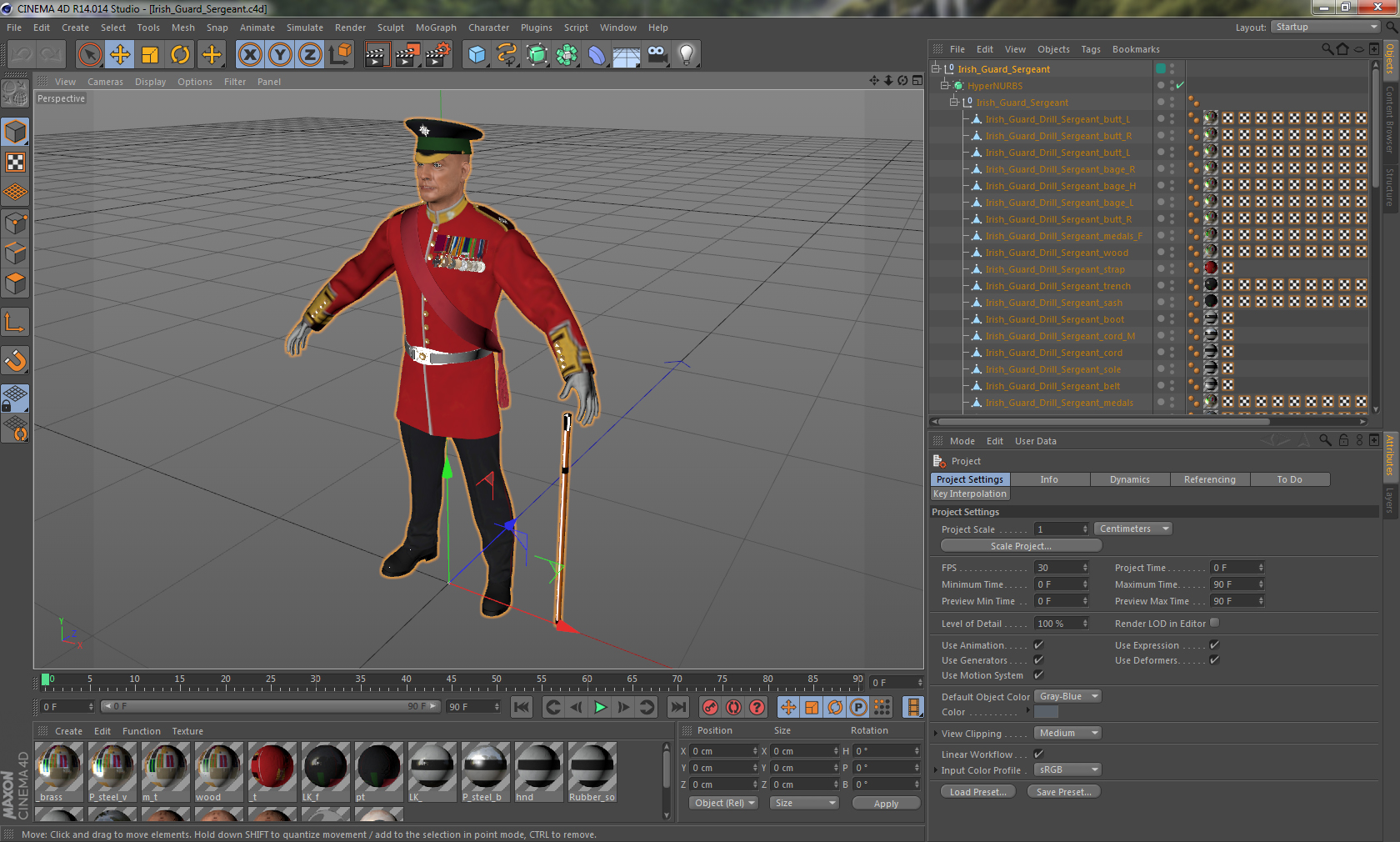
Task: Toggle Use Deformers checkbox
Action: 1214,660
